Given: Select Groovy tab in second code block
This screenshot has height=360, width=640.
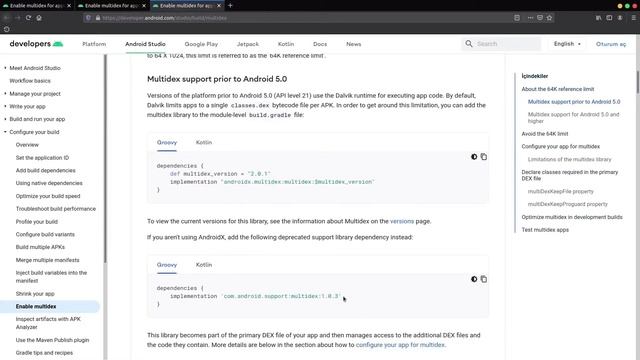Looking at the screenshot, I should [x=167, y=265].
